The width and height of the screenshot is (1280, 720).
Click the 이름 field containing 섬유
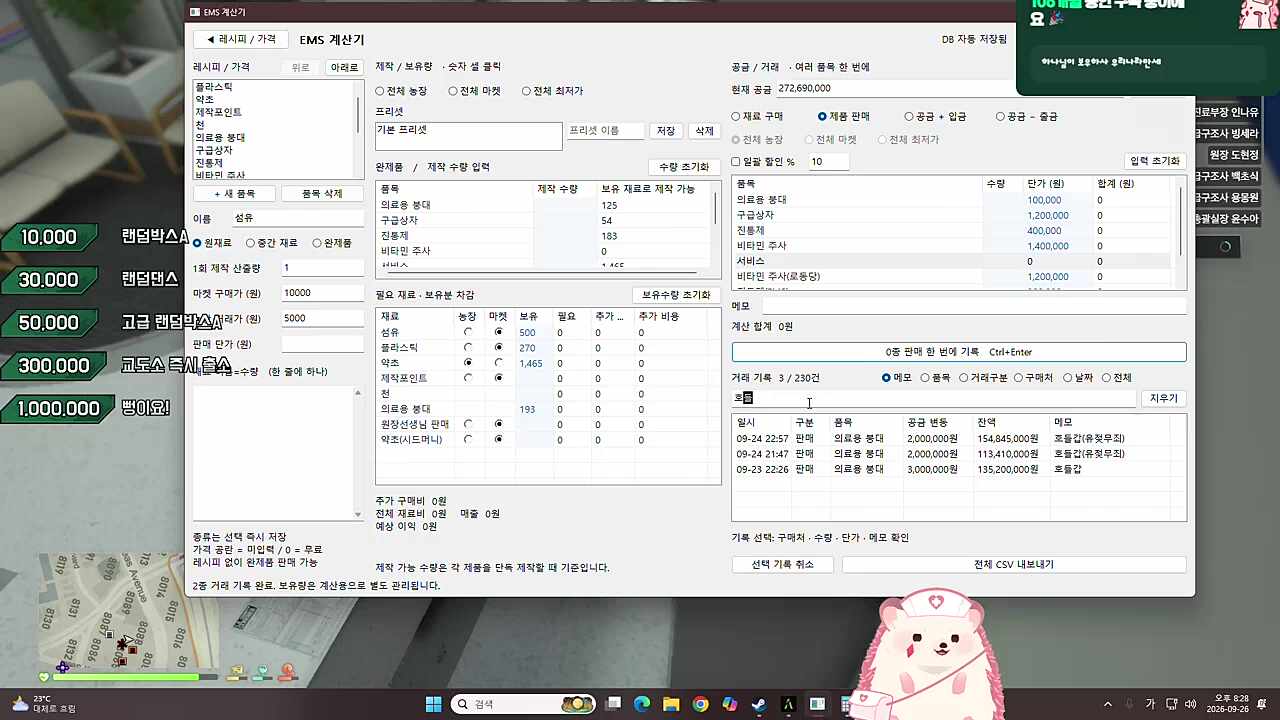pyautogui.click(x=298, y=218)
